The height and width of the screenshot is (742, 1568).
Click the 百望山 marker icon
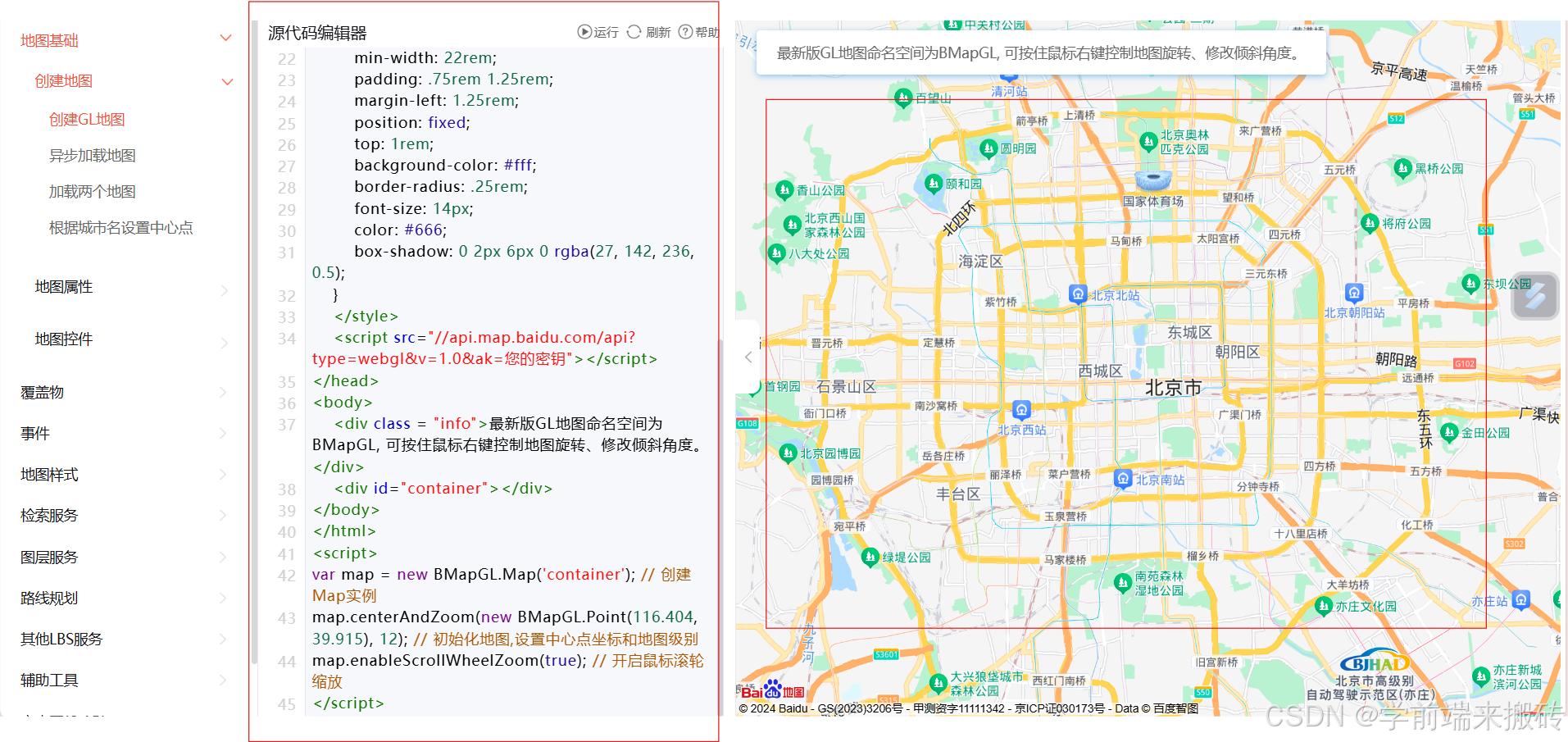coord(902,98)
